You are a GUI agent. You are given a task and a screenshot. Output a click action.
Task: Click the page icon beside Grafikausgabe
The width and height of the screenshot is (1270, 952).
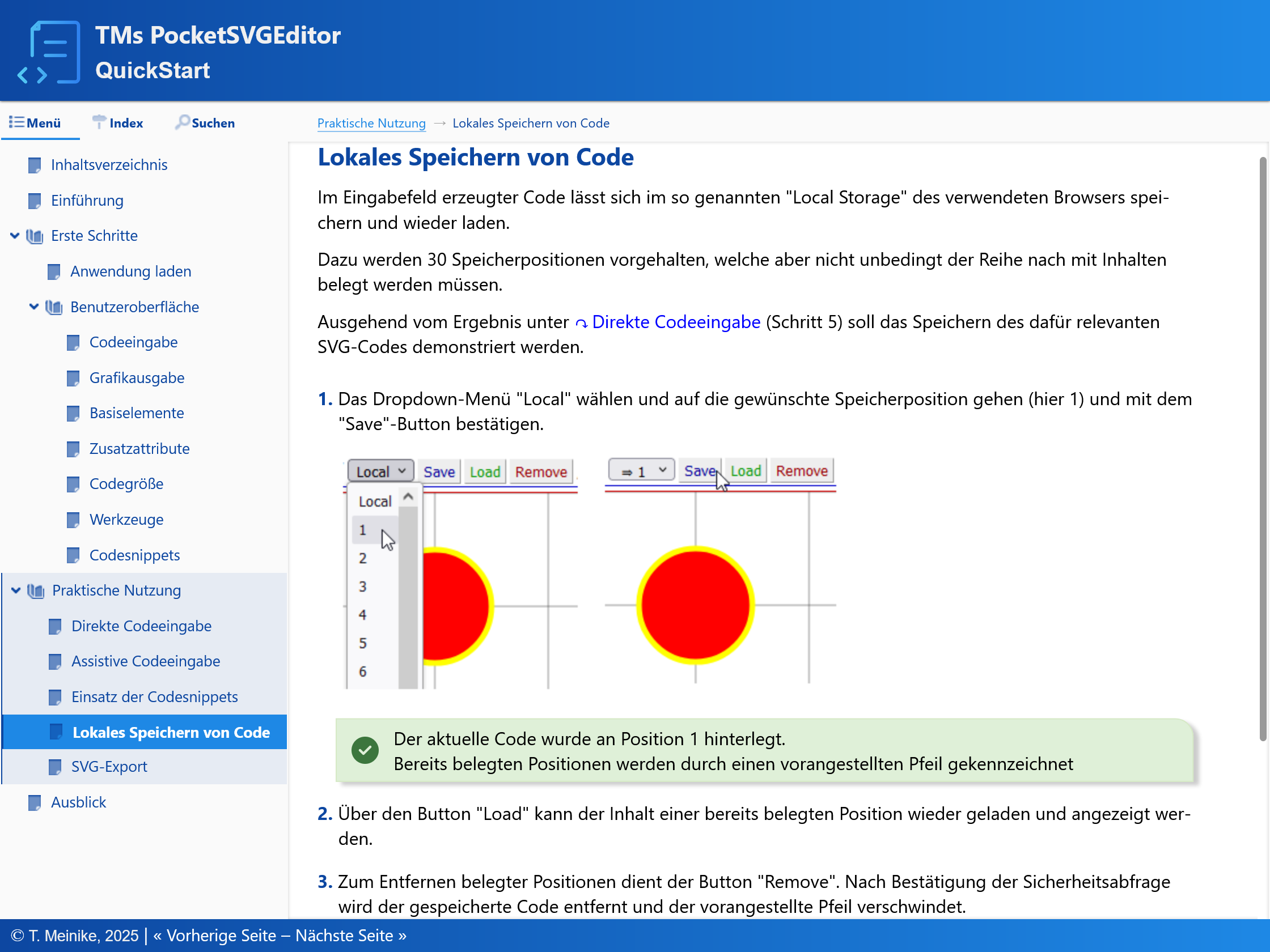coord(73,378)
